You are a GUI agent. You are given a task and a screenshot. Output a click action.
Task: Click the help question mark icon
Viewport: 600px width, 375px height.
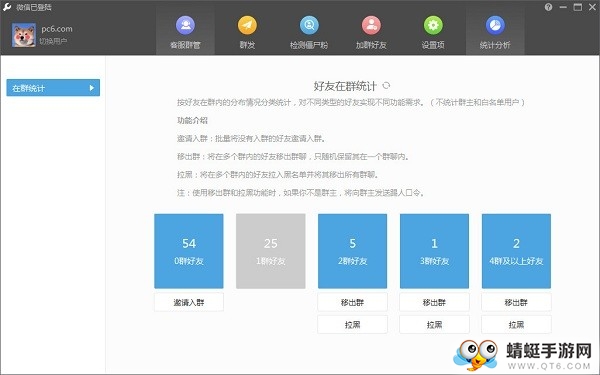[x=548, y=7]
